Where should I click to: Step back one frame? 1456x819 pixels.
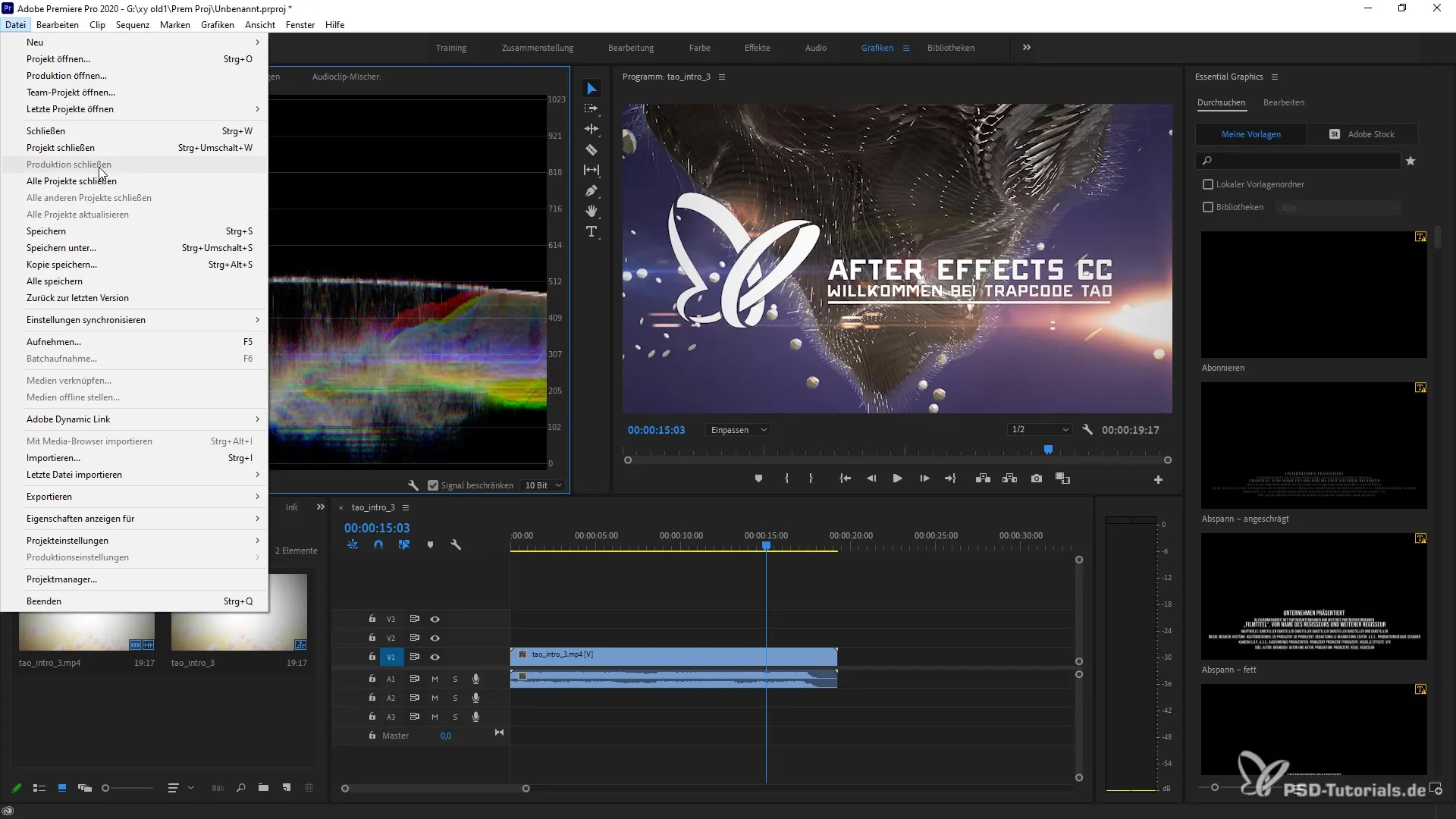pyautogui.click(x=871, y=479)
